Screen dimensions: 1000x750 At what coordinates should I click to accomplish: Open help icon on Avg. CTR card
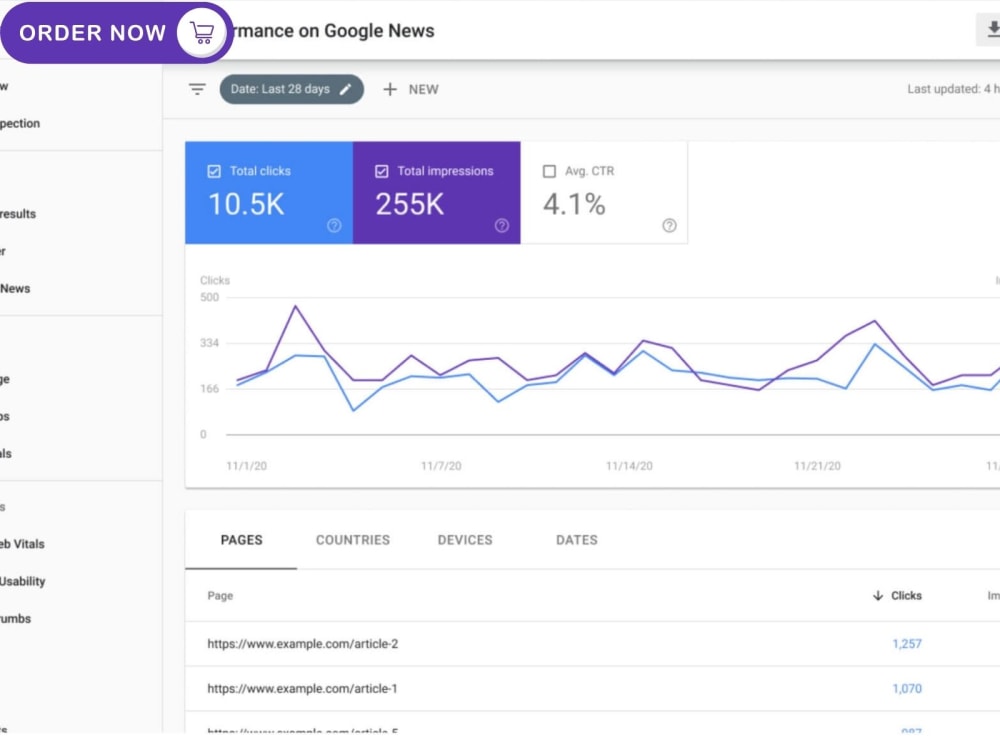coord(669,225)
